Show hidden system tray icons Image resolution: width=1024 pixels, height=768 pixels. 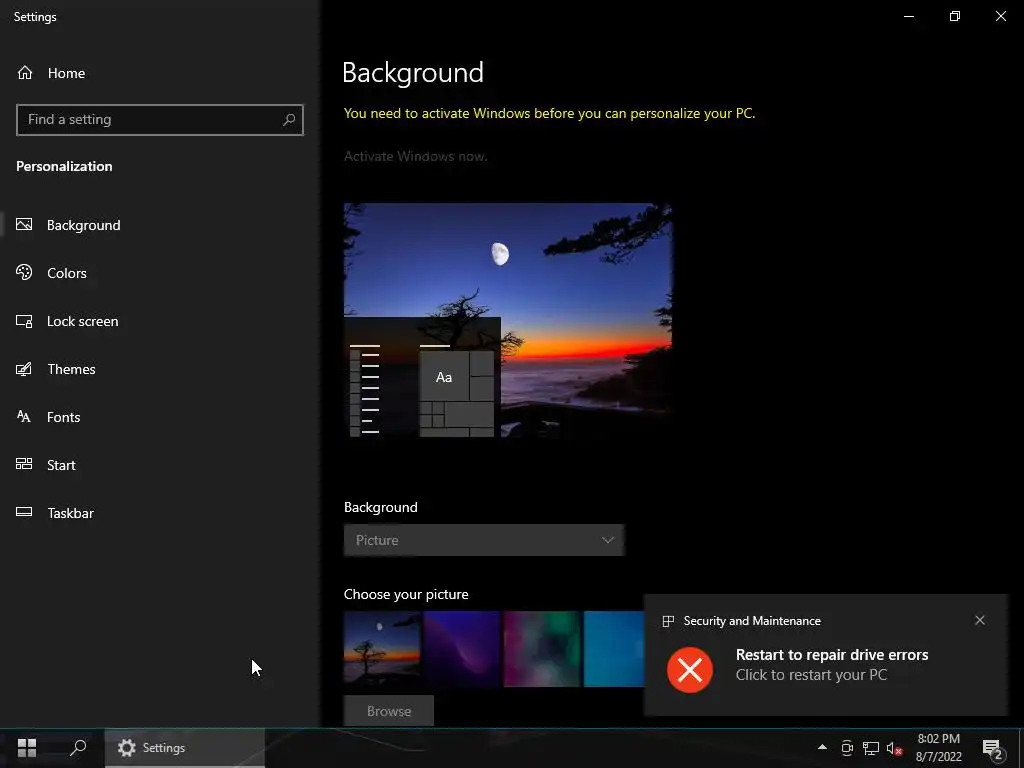point(822,748)
